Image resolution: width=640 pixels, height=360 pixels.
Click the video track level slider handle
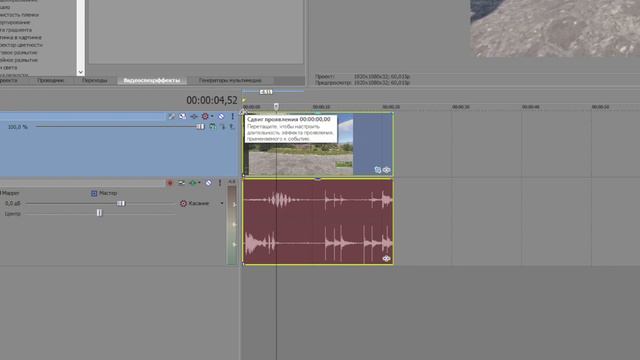(200, 127)
